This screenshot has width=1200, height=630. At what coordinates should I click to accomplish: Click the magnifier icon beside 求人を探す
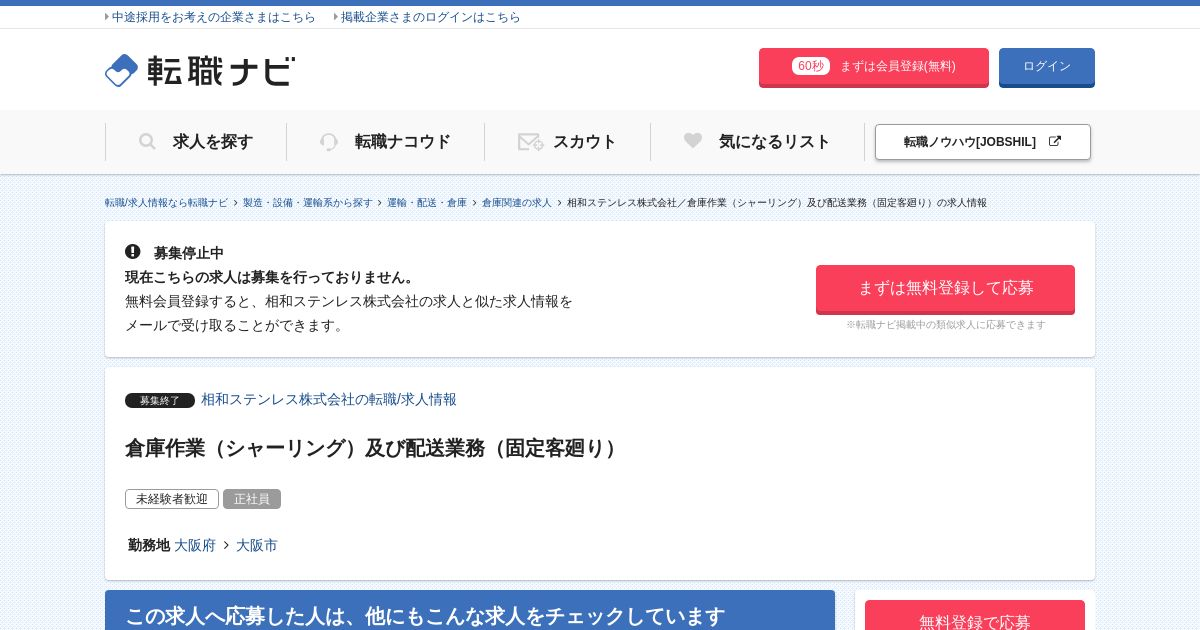147,142
